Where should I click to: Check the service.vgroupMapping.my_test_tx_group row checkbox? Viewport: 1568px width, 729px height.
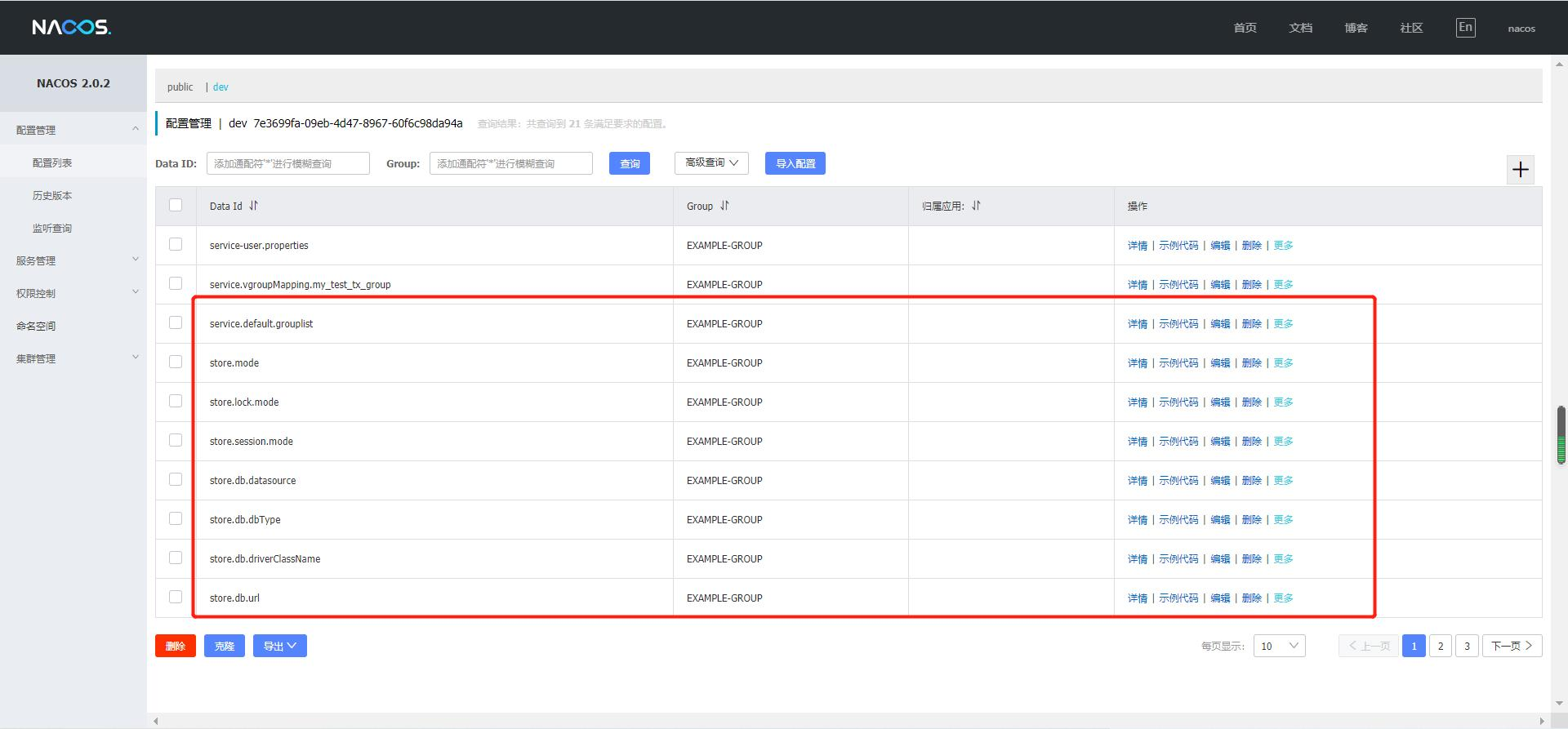pos(176,283)
